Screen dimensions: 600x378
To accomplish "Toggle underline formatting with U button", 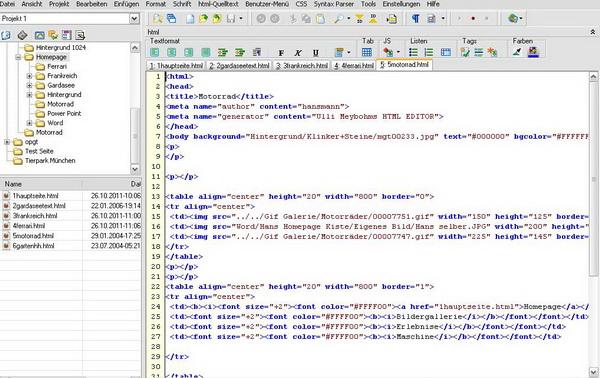I will coord(316,53).
